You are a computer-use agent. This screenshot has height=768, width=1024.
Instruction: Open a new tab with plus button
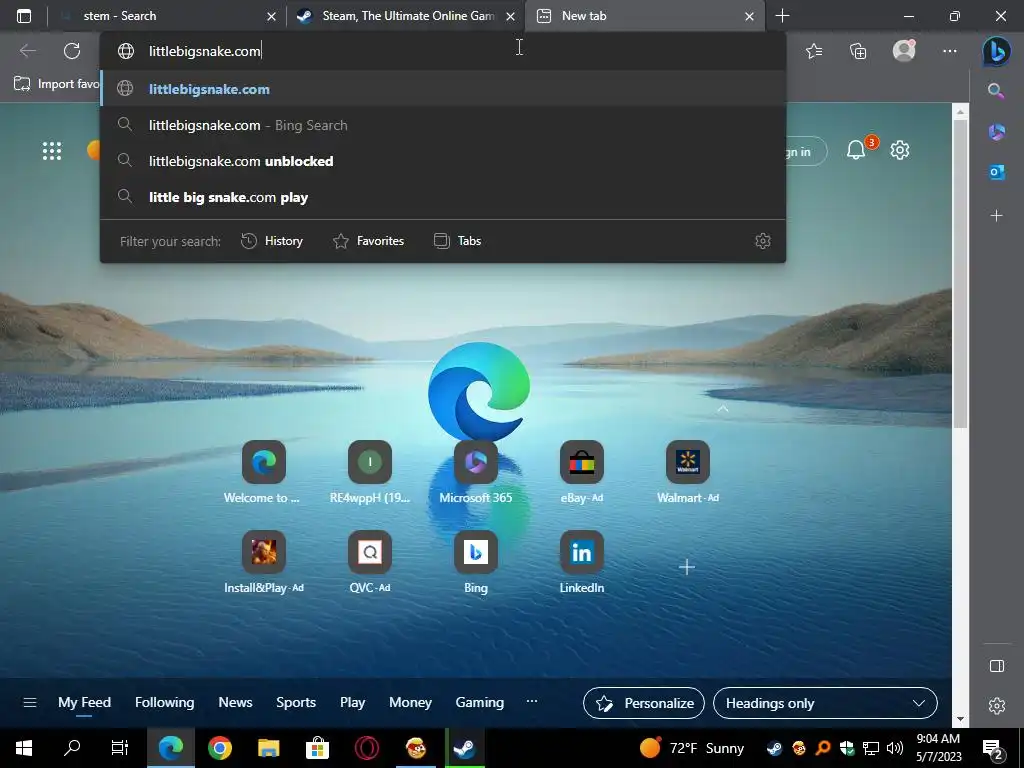click(782, 16)
